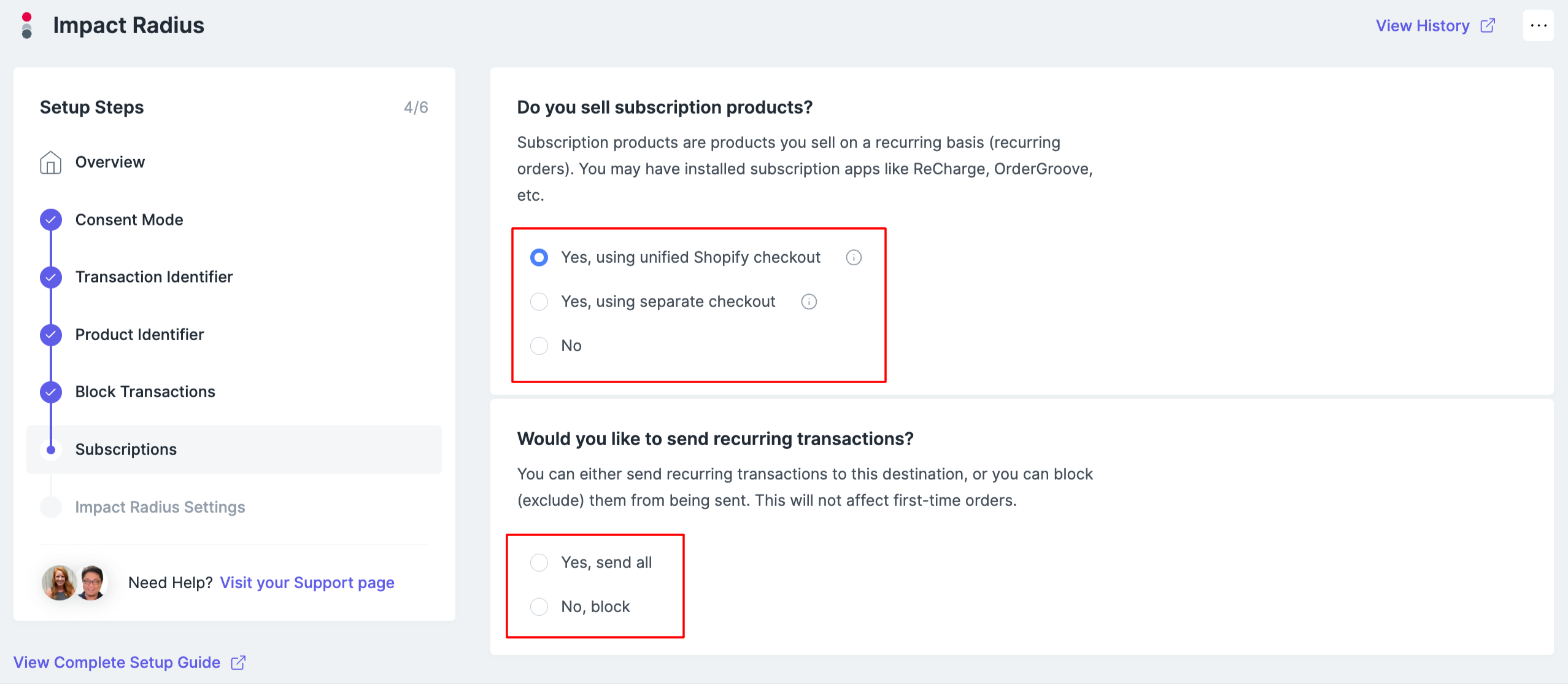Open the Block Transactions step

click(x=145, y=392)
